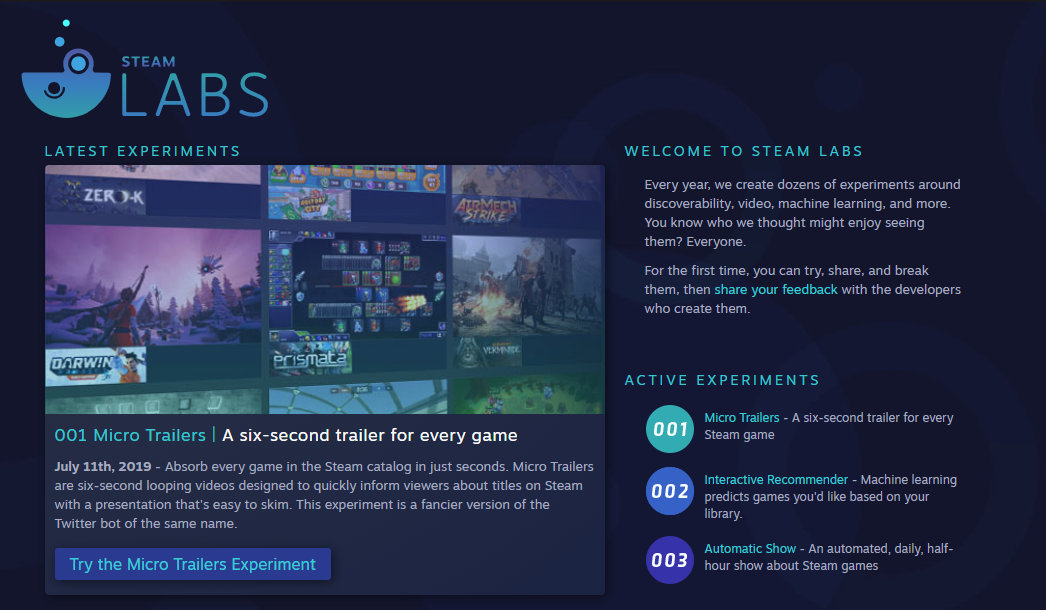1046x610 pixels.
Task: Click the Active Experiments heading
Action: click(x=722, y=380)
